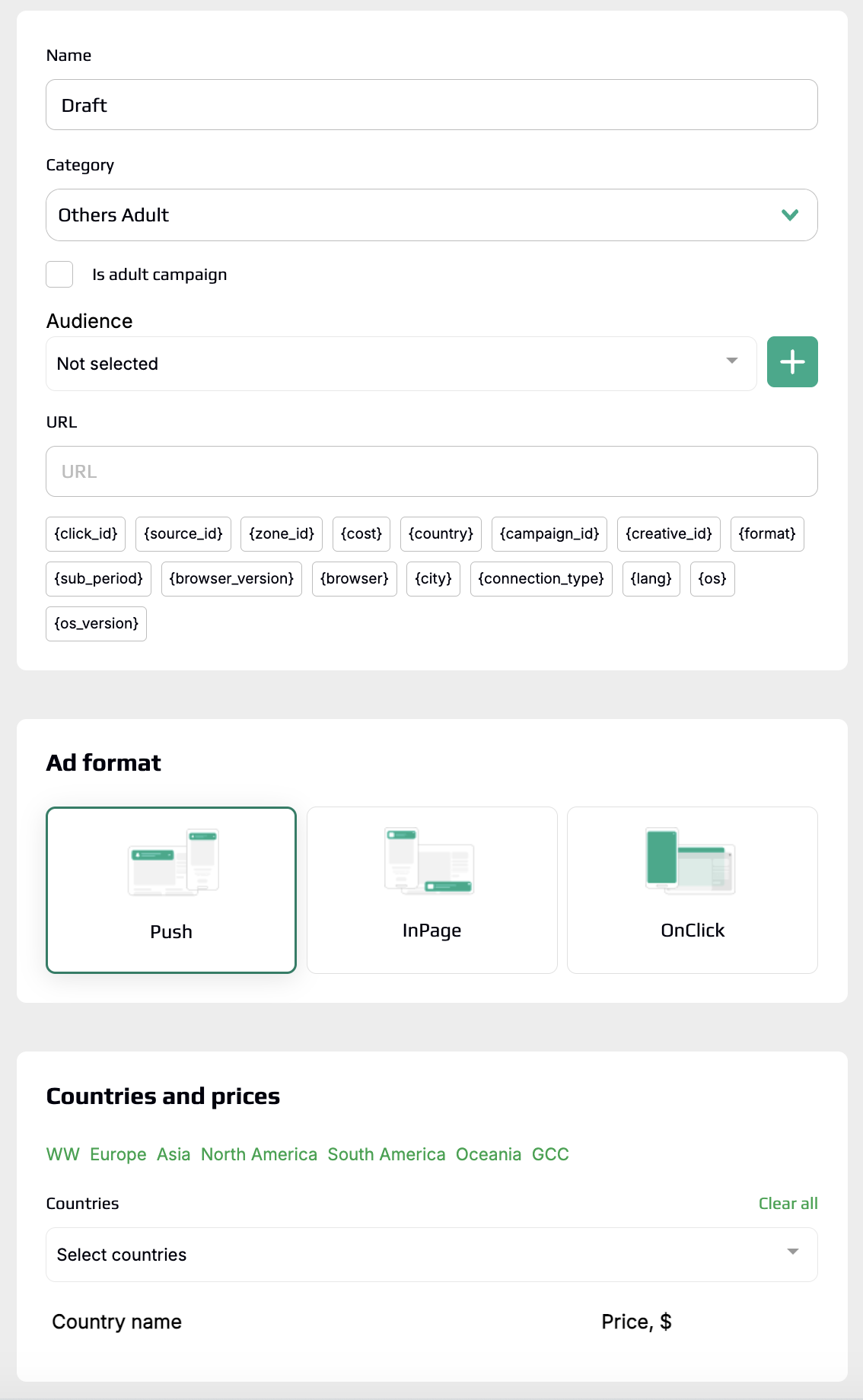Screen dimensions: 863x1400
Task: Enable the Is adult campaign checkbox
Action: point(59,275)
